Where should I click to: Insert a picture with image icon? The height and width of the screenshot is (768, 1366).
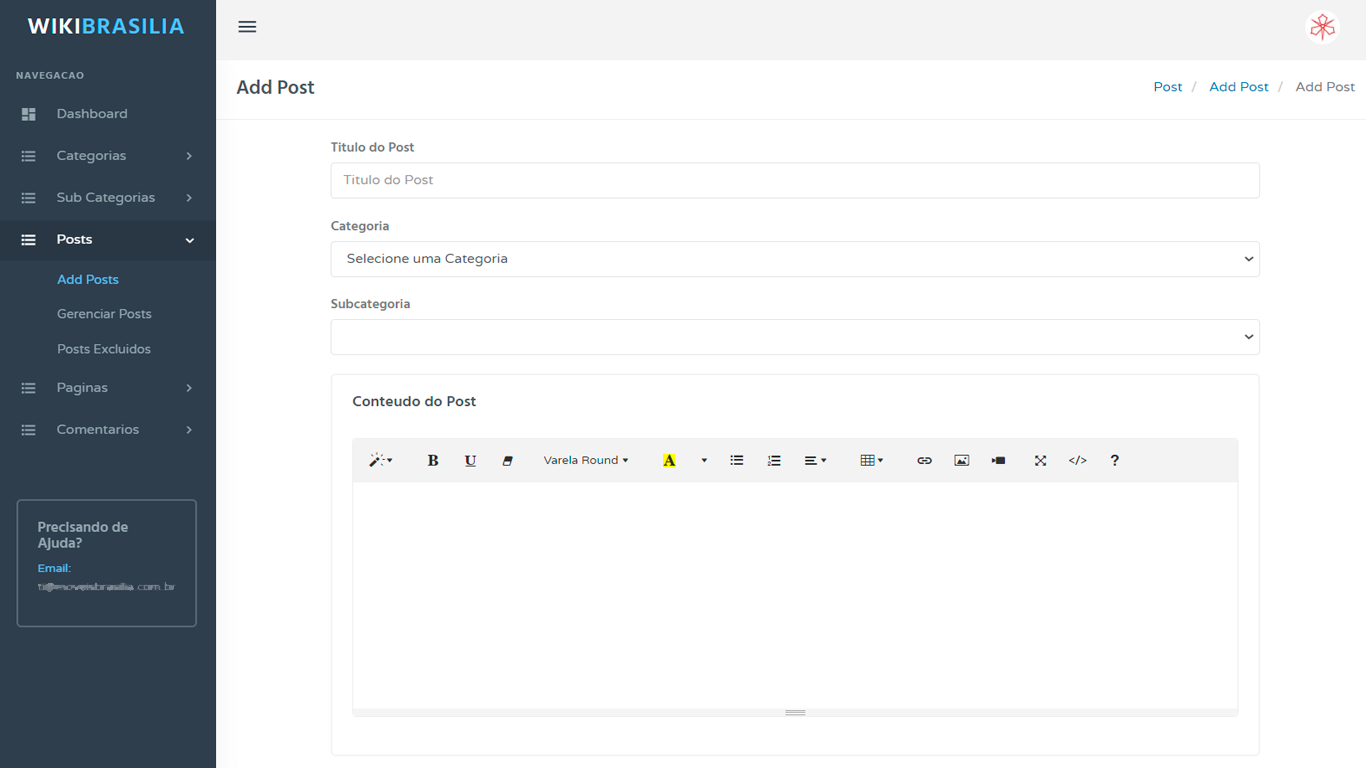[x=961, y=460]
